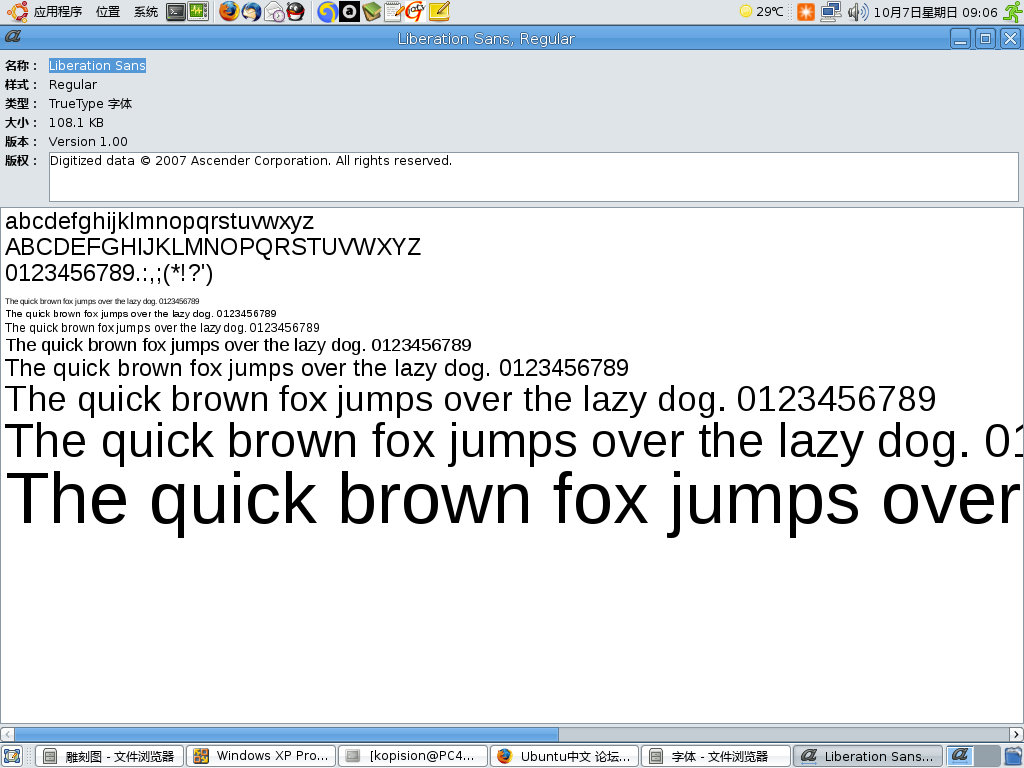
Task: Click the black square 'a' launcher icon
Action: click(349, 11)
